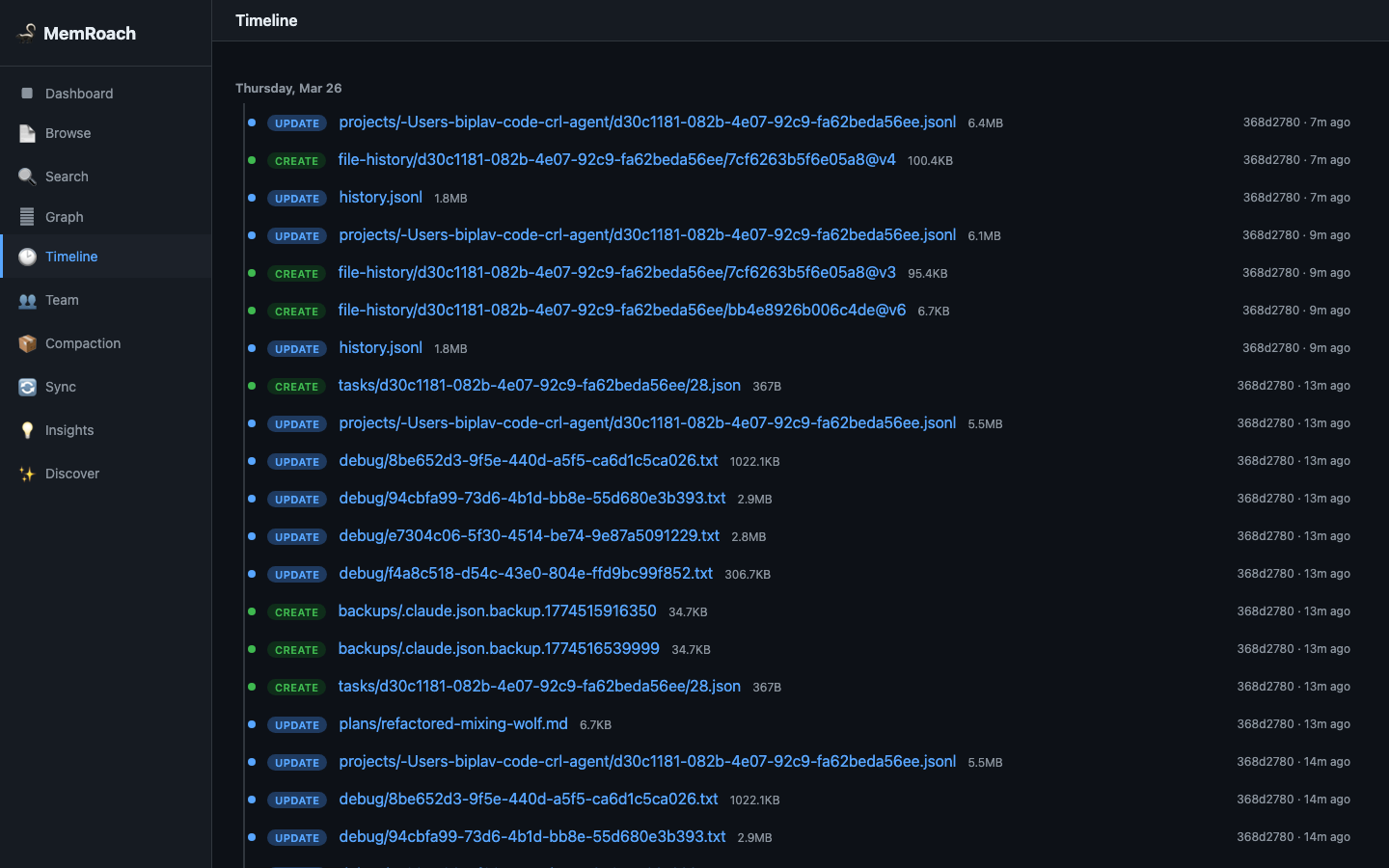Click the Search magnifier icon
Image resolution: width=1389 pixels, height=868 pixels.
point(27,176)
